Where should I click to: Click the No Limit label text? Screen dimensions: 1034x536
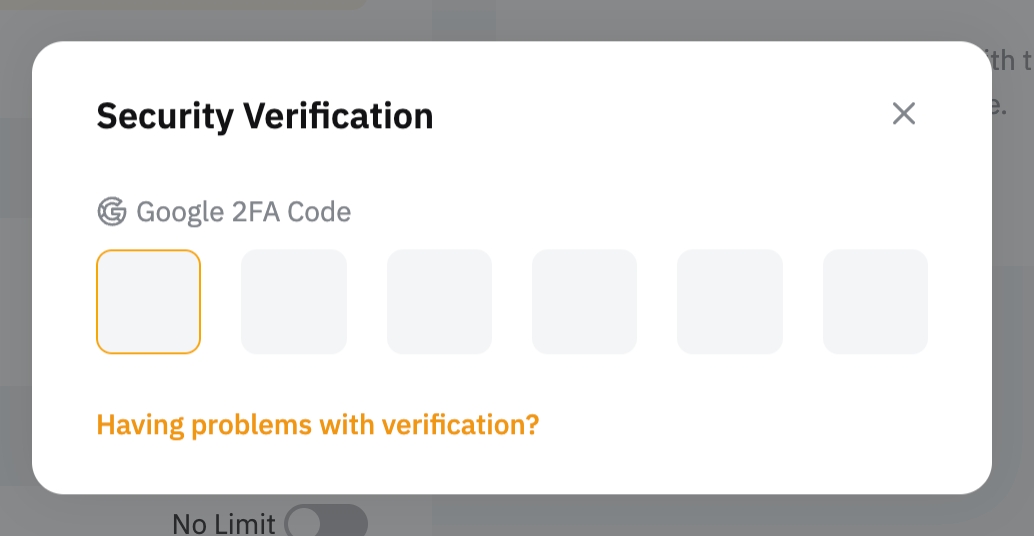coord(224,524)
